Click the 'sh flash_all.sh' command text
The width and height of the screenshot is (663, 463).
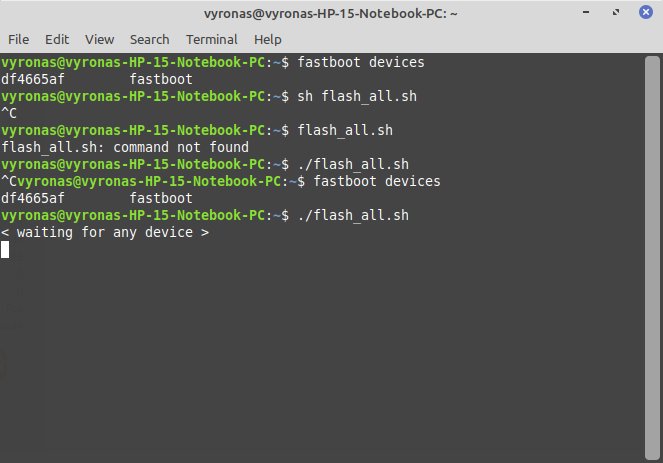coord(355,97)
